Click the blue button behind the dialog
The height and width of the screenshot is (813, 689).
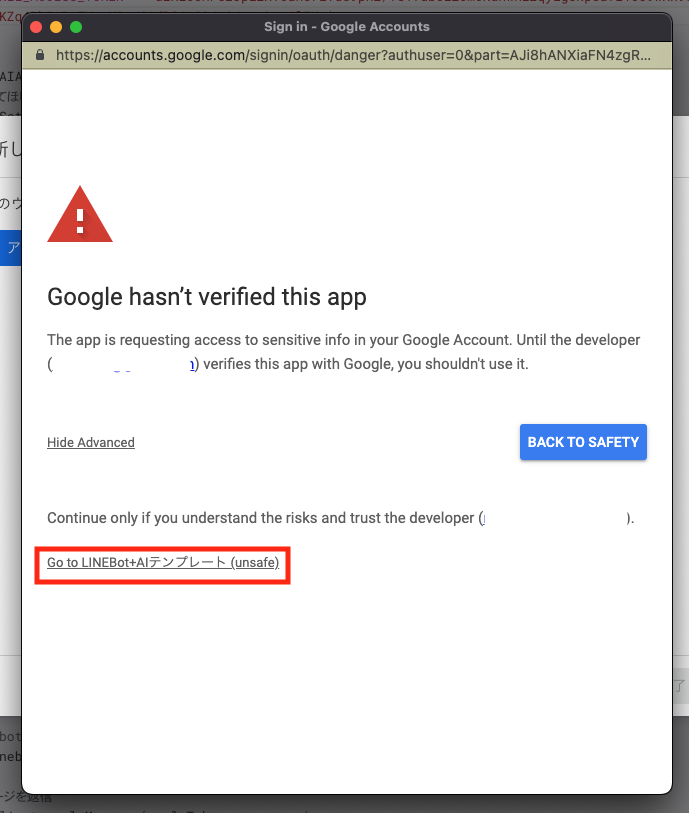pos(12,248)
